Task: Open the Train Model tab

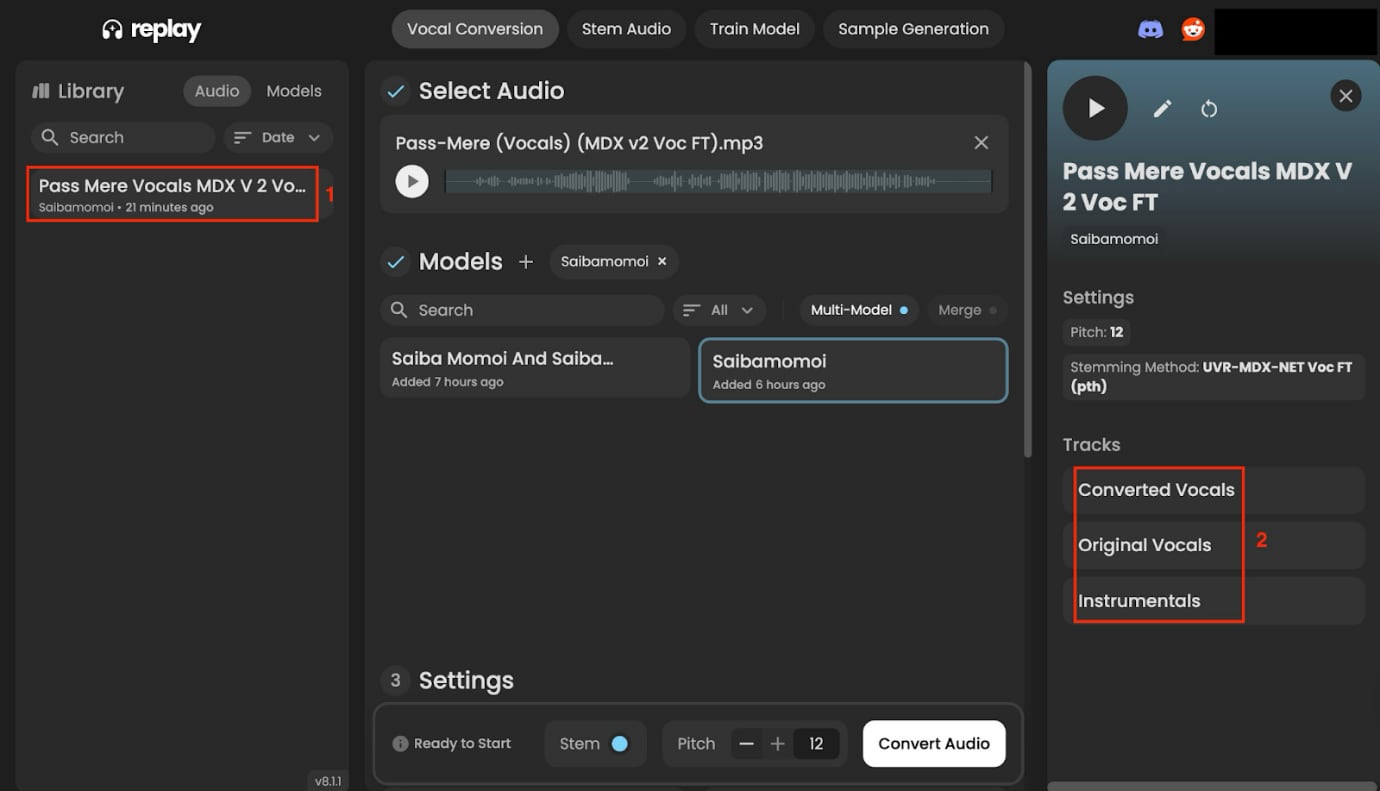Action: click(x=754, y=29)
